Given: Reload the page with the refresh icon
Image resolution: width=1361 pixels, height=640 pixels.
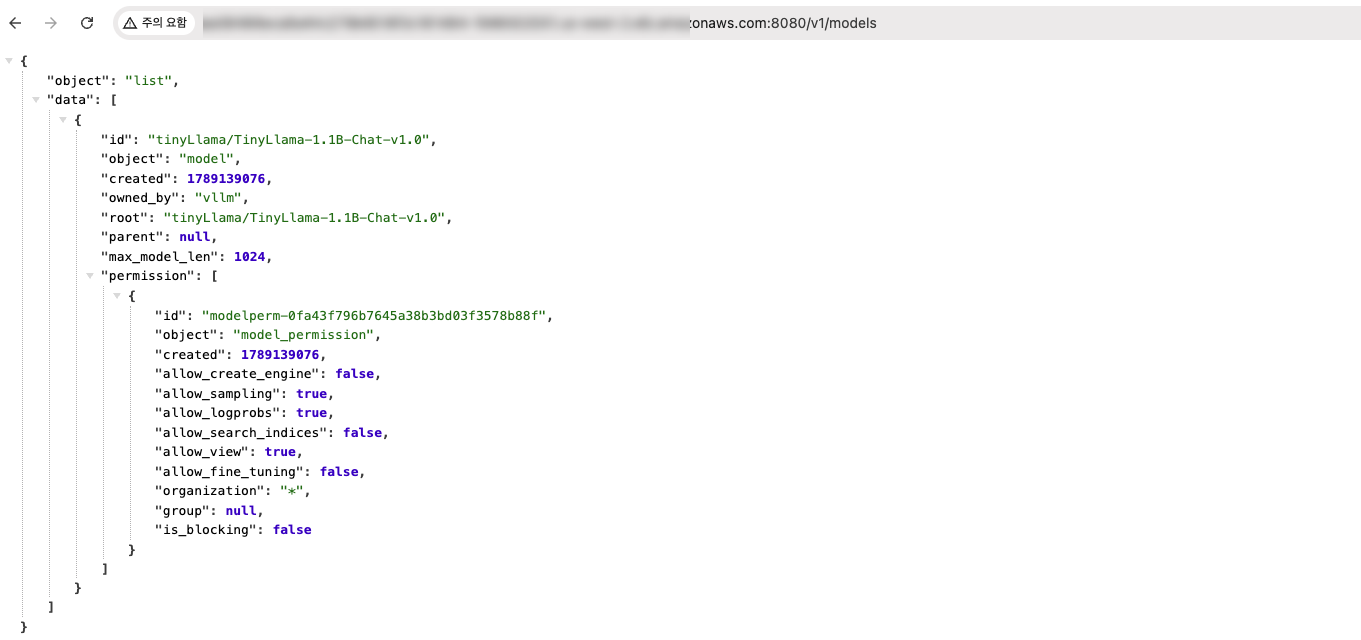Looking at the screenshot, I should (87, 23).
